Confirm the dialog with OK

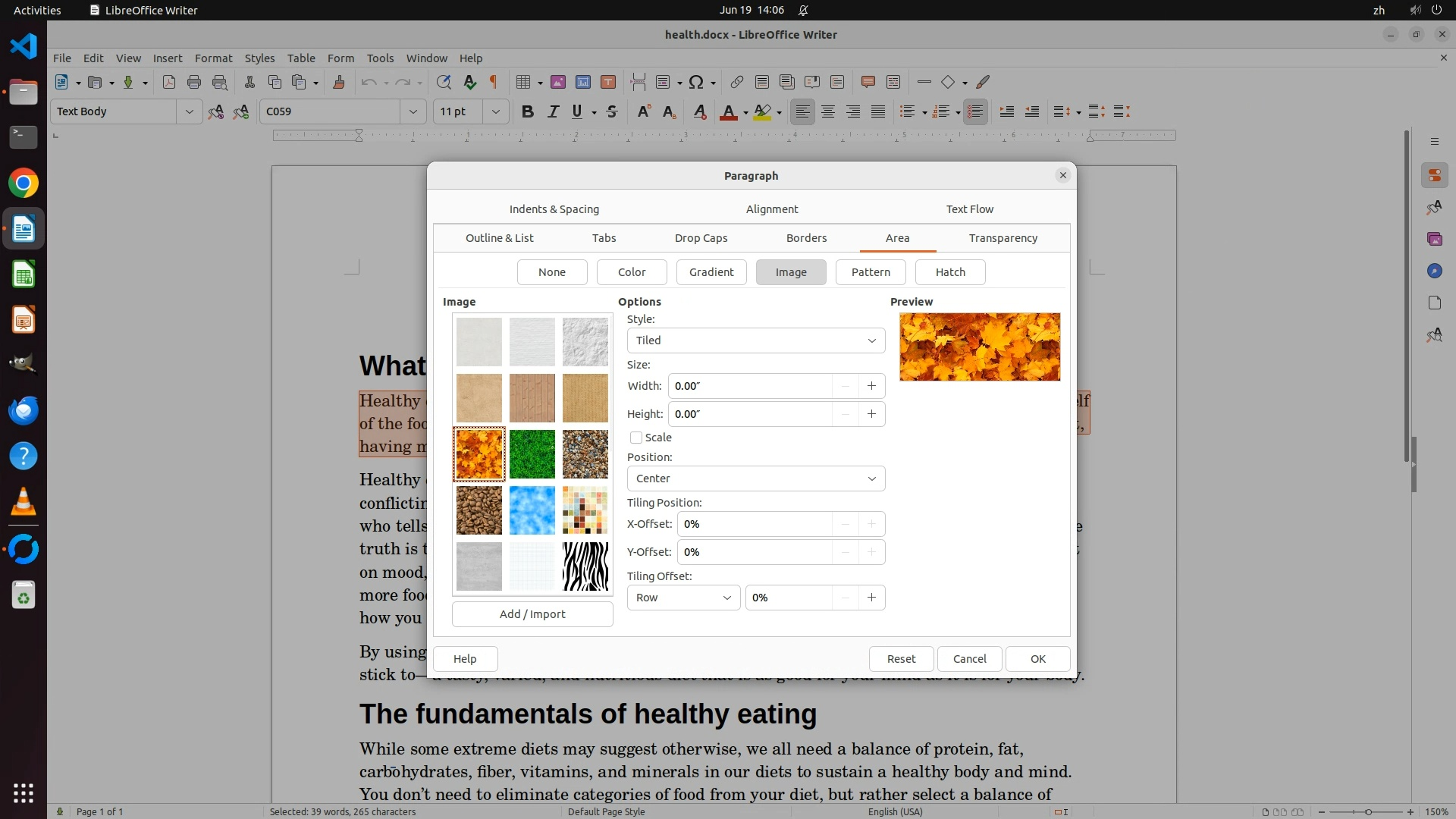1037,659
